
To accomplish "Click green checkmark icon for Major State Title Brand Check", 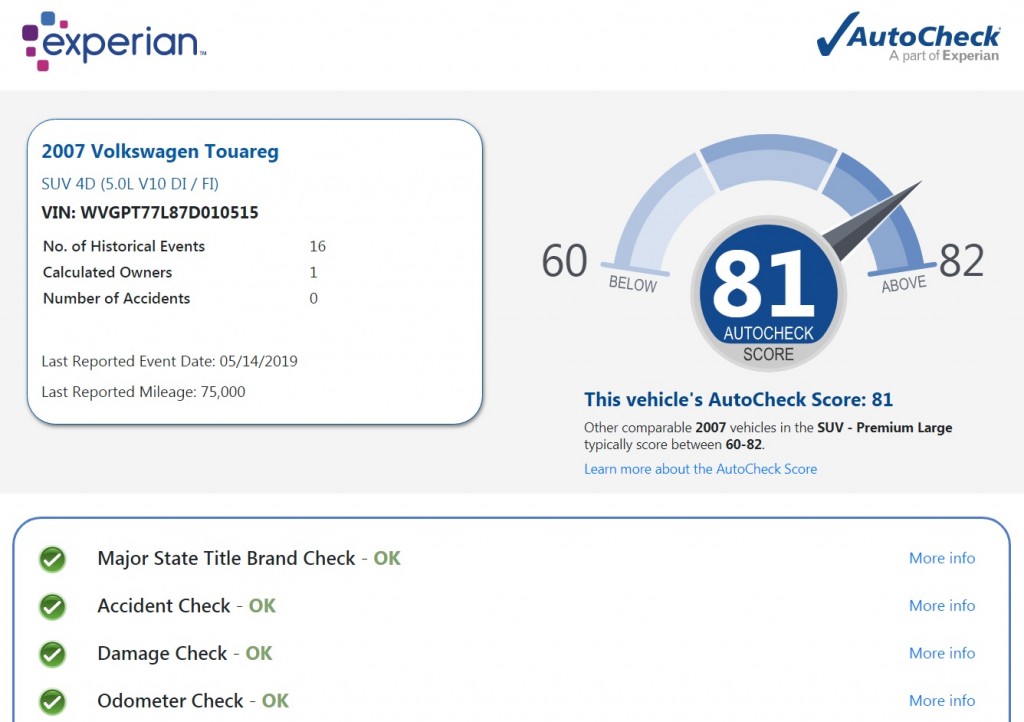I will click(x=52, y=559).
